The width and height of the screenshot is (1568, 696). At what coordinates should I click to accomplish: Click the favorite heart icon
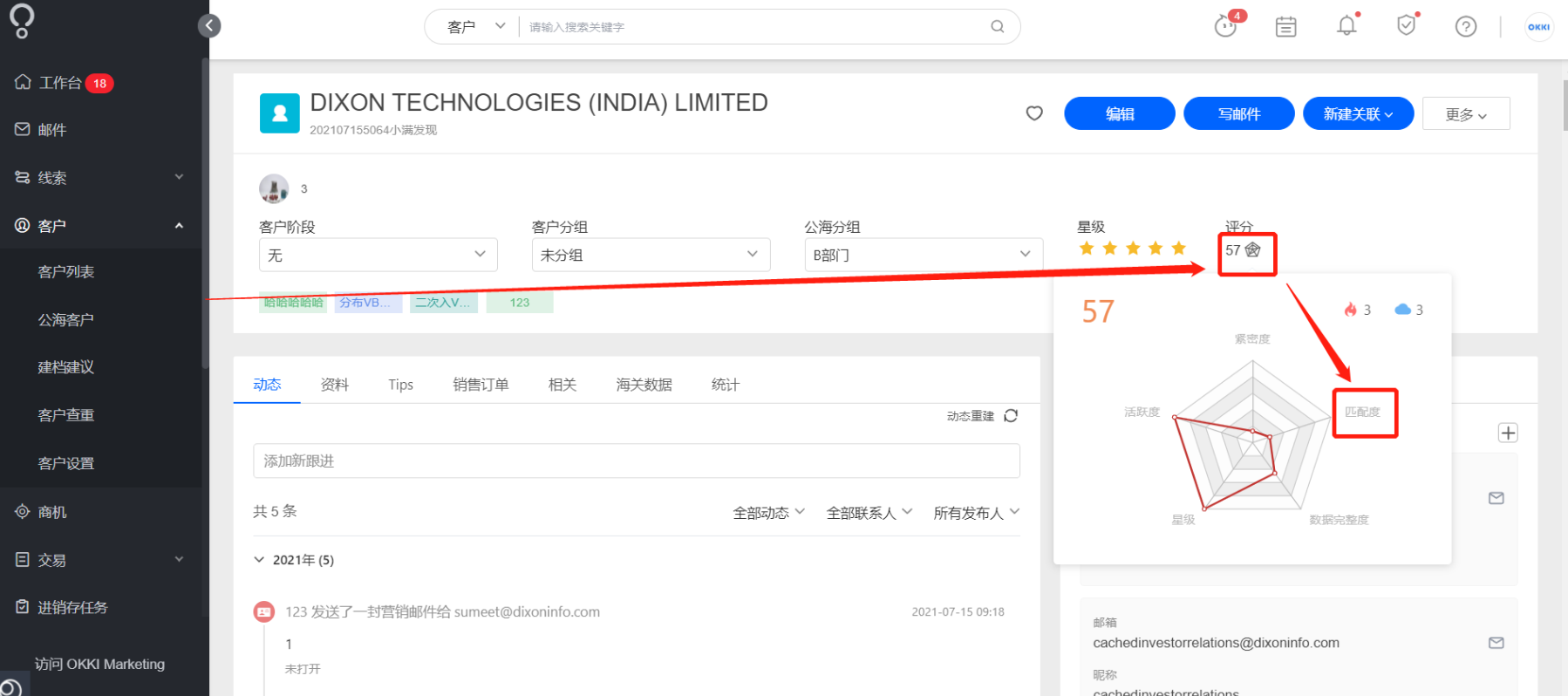[1034, 113]
